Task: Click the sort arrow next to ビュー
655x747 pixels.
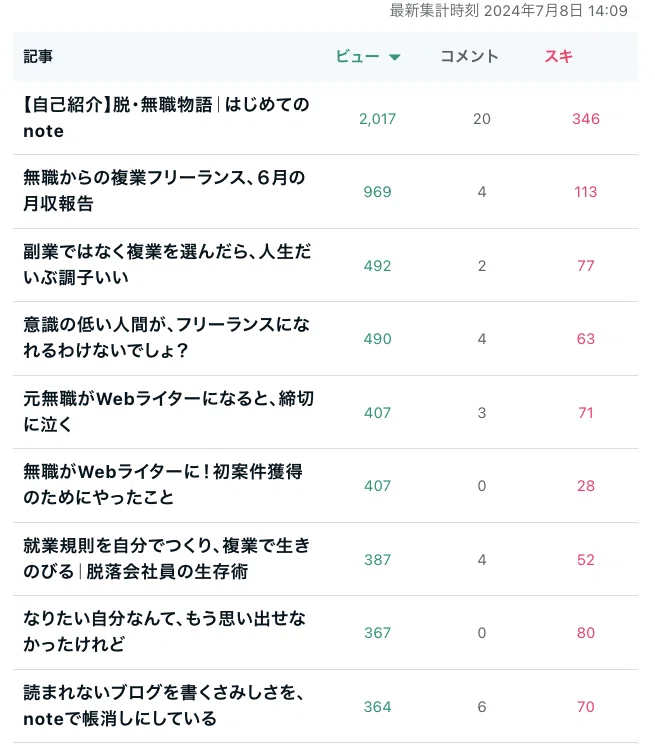Action: [x=394, y=57]
